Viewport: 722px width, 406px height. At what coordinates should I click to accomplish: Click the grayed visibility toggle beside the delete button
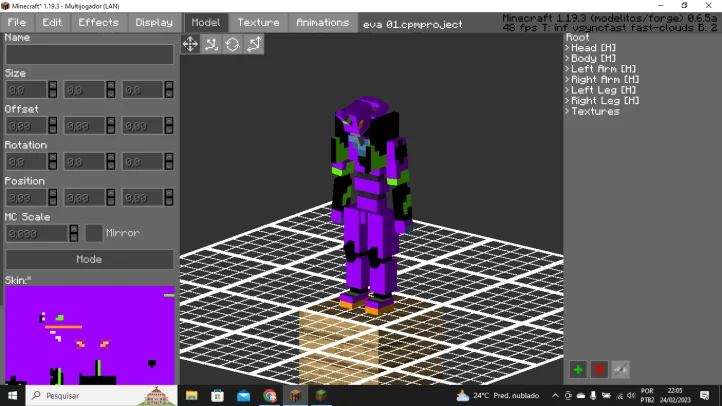point(620,369)
